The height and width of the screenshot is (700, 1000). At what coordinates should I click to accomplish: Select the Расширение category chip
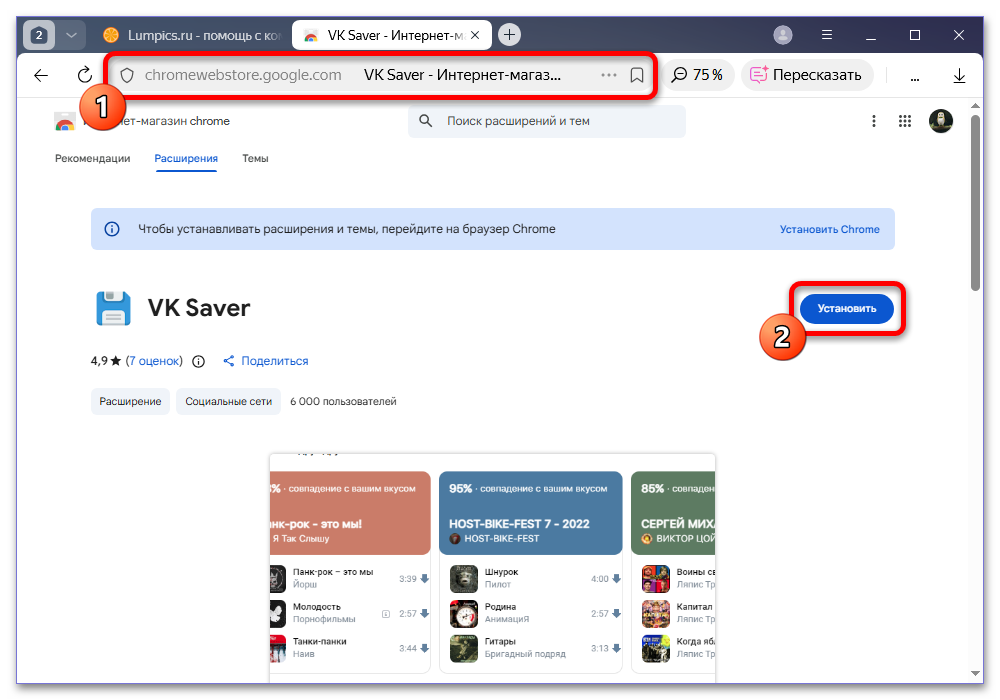click(130, 402)
